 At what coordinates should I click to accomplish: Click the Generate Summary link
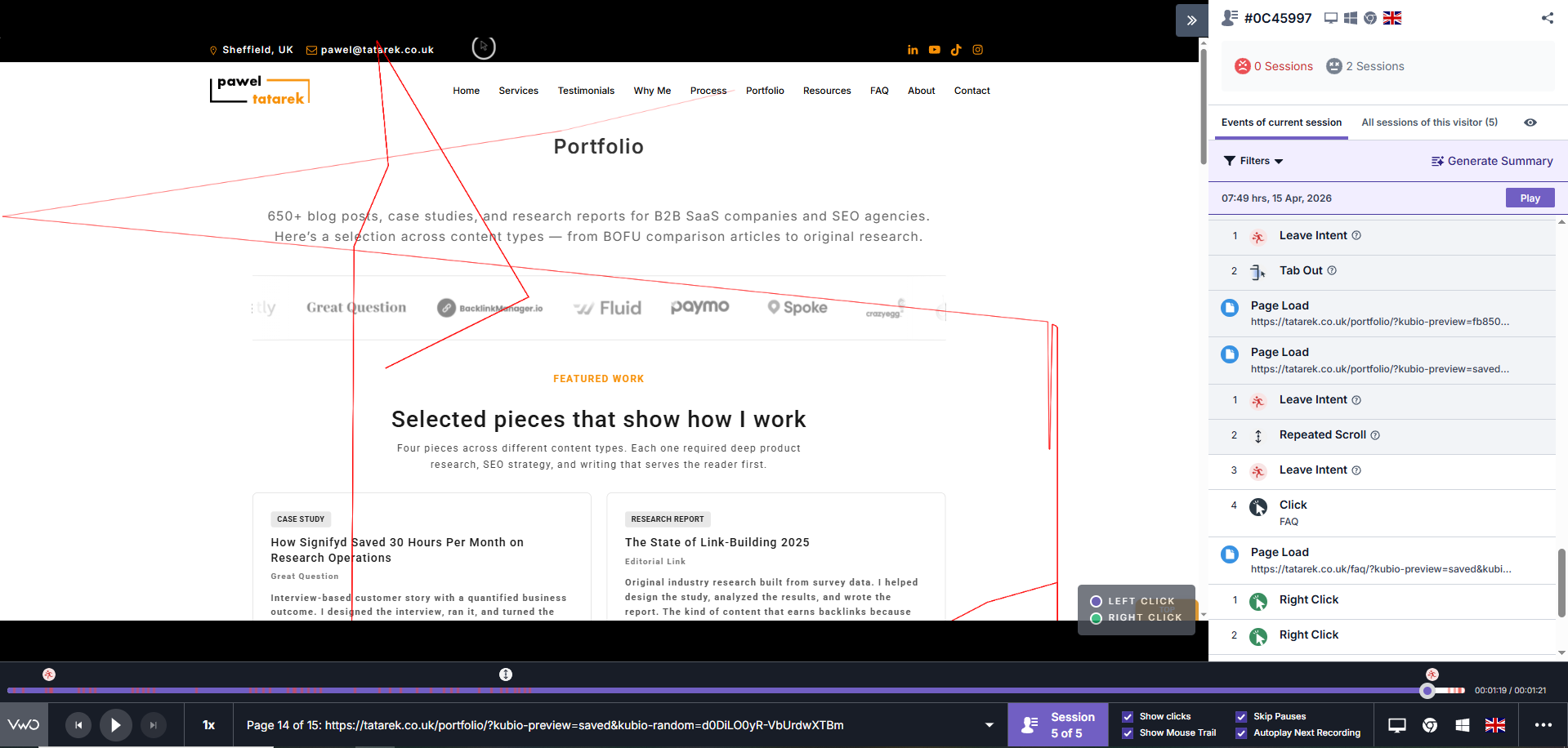coord(1491,161)
